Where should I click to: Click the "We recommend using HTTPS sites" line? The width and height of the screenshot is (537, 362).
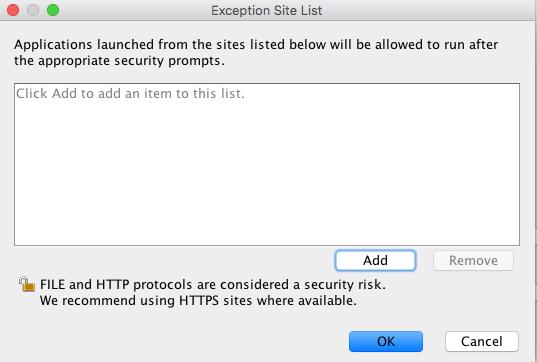tap(198, 301)
